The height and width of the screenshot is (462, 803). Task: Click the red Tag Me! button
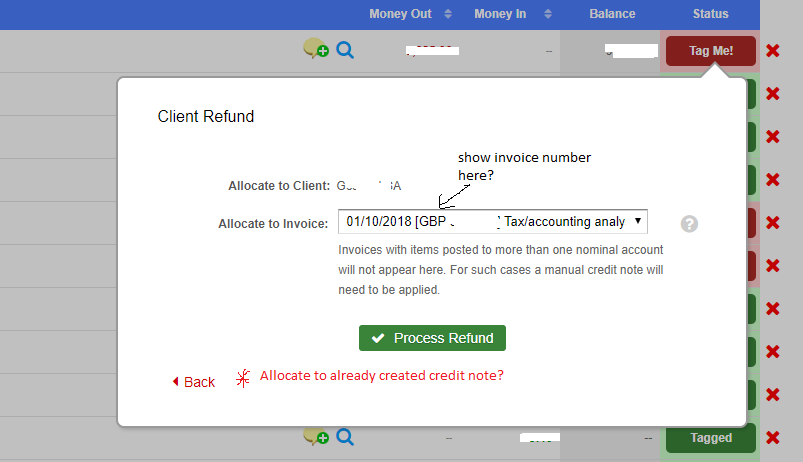[710, 50]
